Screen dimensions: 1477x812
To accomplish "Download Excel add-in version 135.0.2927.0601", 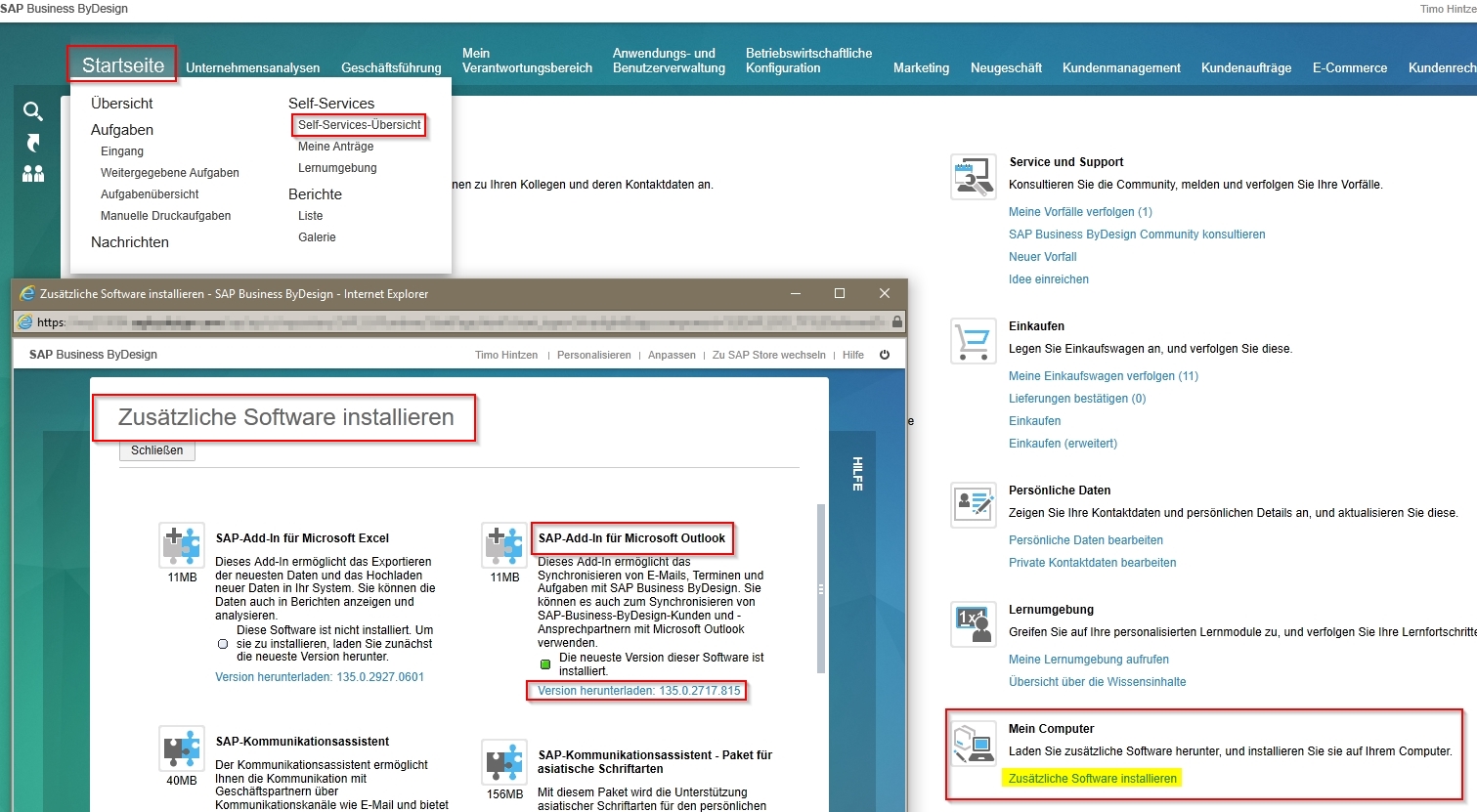I will point(320,677).
